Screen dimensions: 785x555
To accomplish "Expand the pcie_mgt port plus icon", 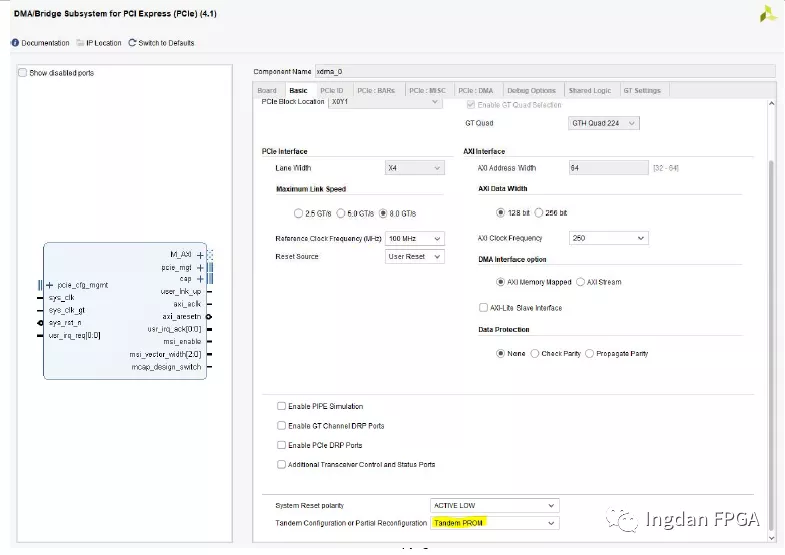I will click(200, 268).
